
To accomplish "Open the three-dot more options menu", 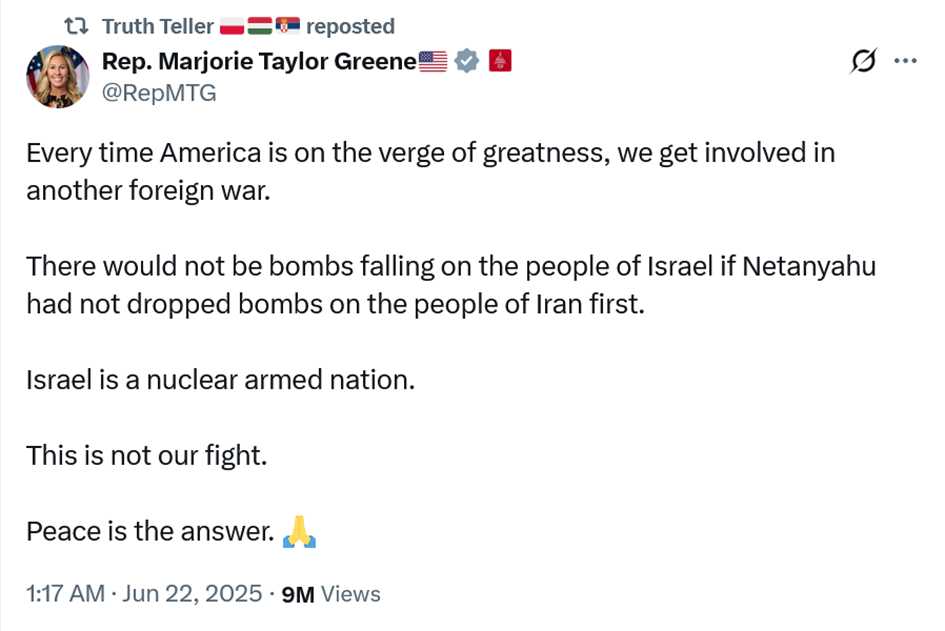I will click(905, 60).
